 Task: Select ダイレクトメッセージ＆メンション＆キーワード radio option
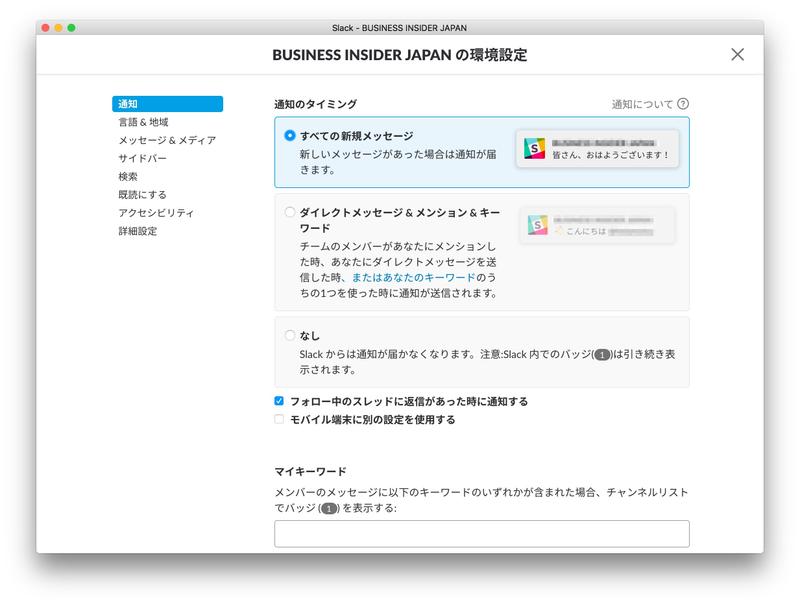[x=290, y=212]
